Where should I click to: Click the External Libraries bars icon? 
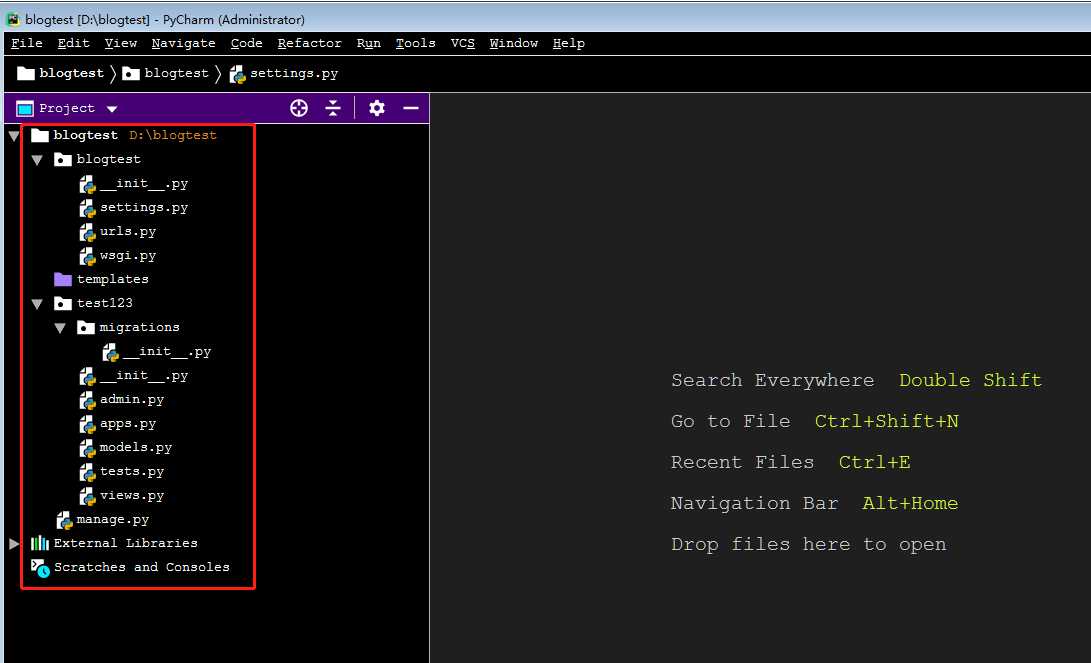tap(40, 543)
